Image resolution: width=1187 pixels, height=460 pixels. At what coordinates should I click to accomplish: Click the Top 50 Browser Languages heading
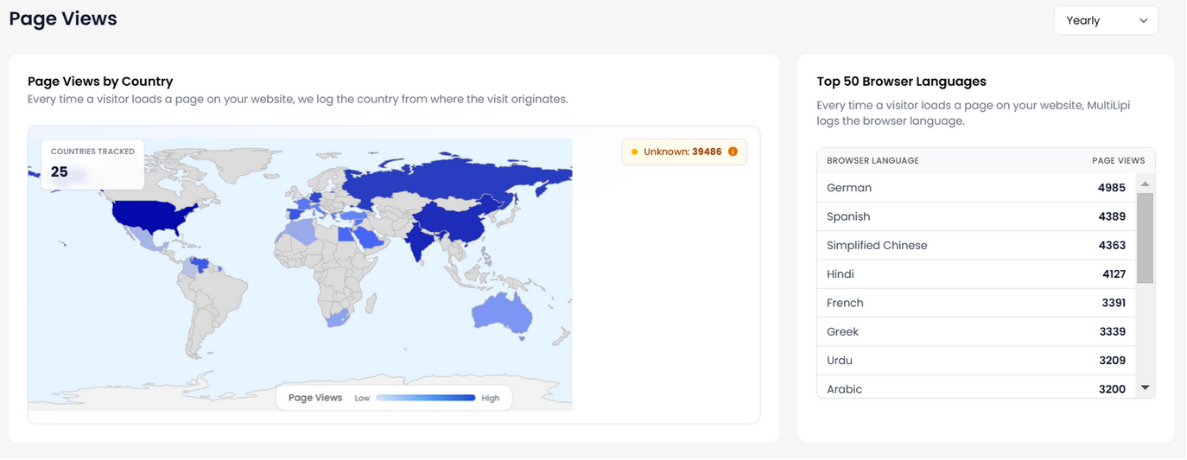coord(902,81)
